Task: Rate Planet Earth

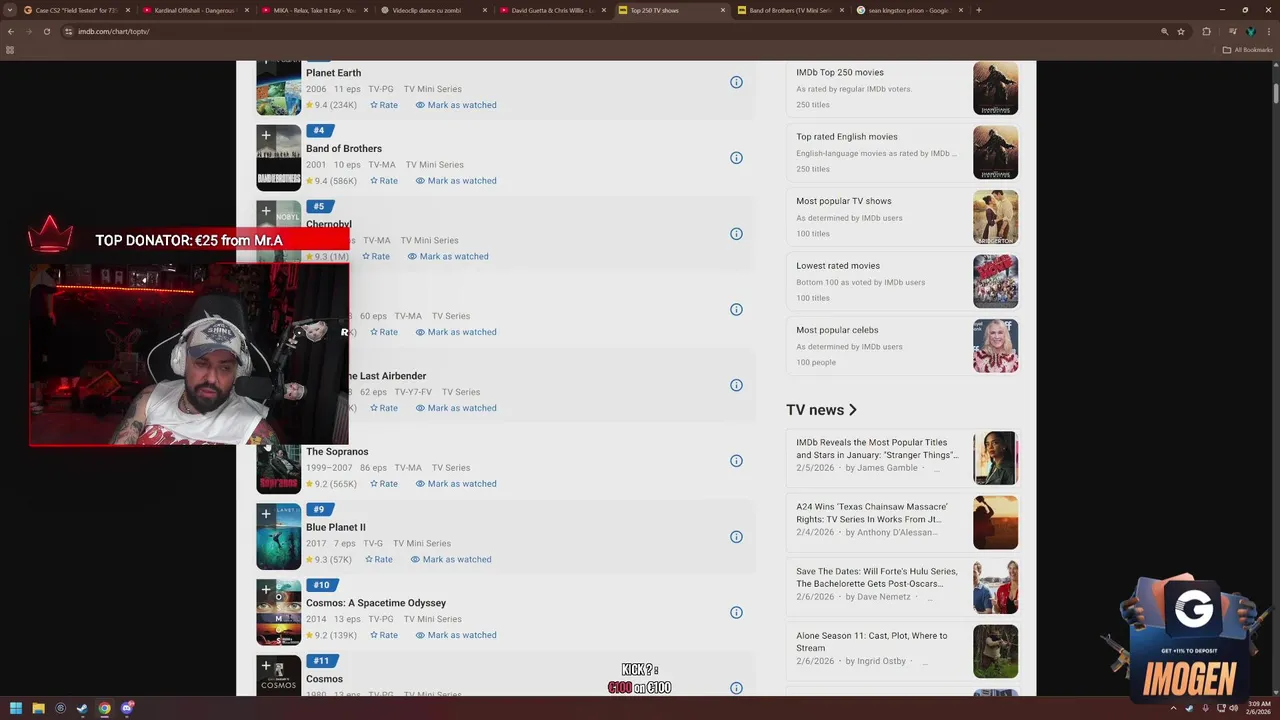Action: click(x=384, y=105)
